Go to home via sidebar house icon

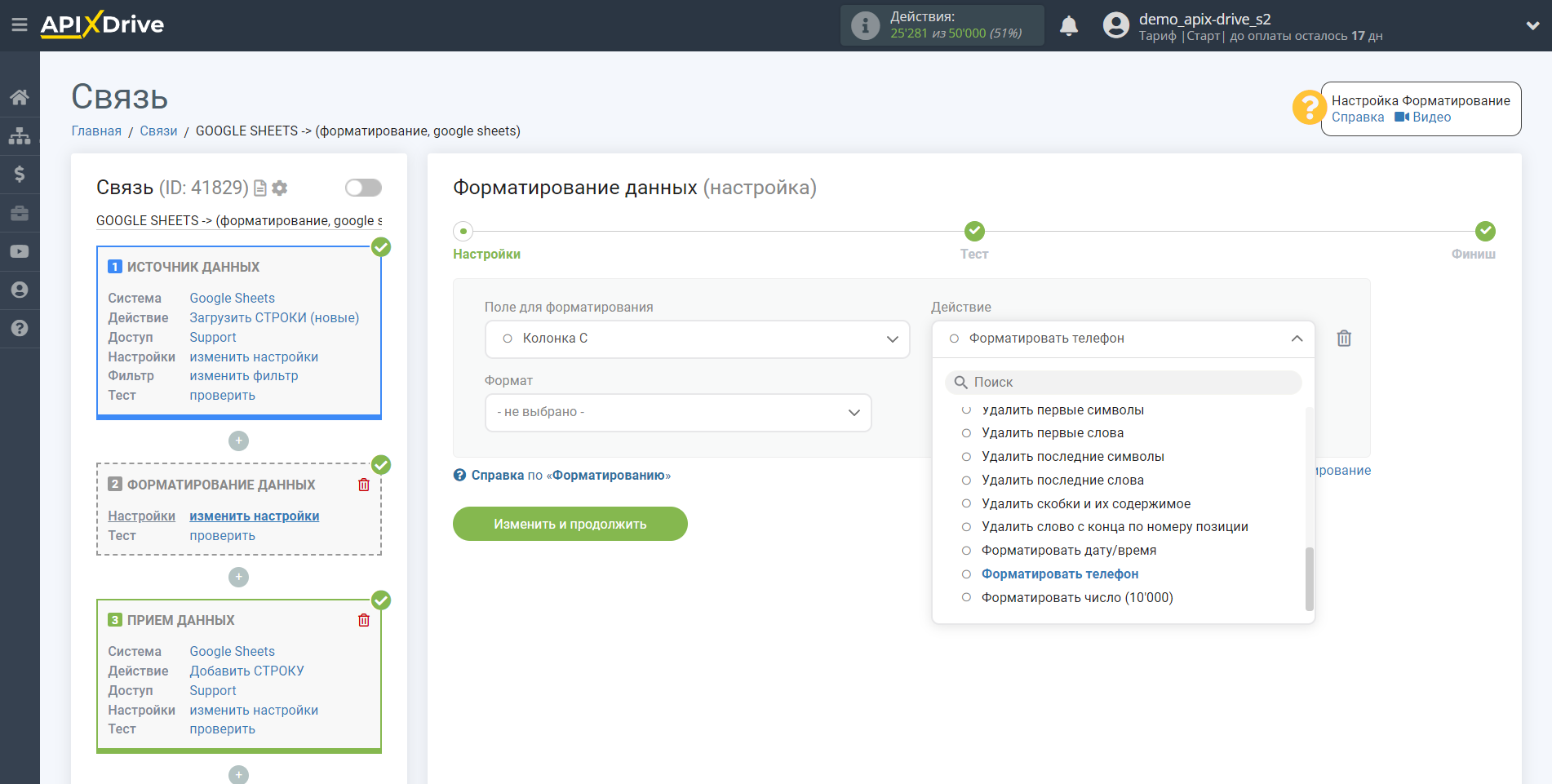(x=20, y=97)
